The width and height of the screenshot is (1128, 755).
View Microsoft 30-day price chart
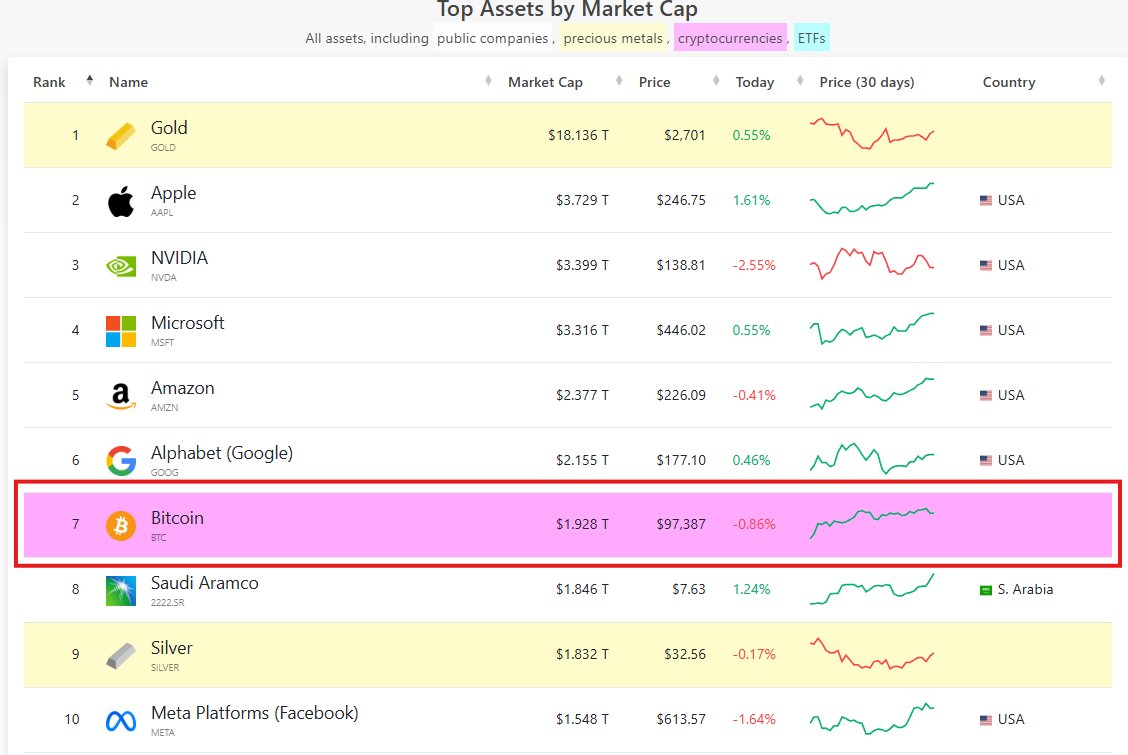point(872,328)
